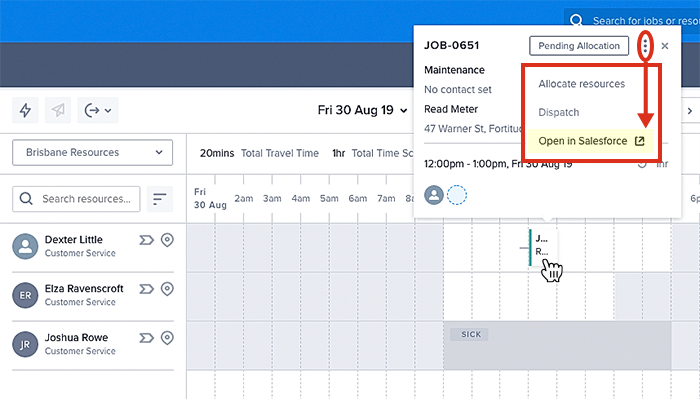Viewport: 700px width, 399px height.
Task: Click the Joshua Rowe name
Action: click(76, 337)
